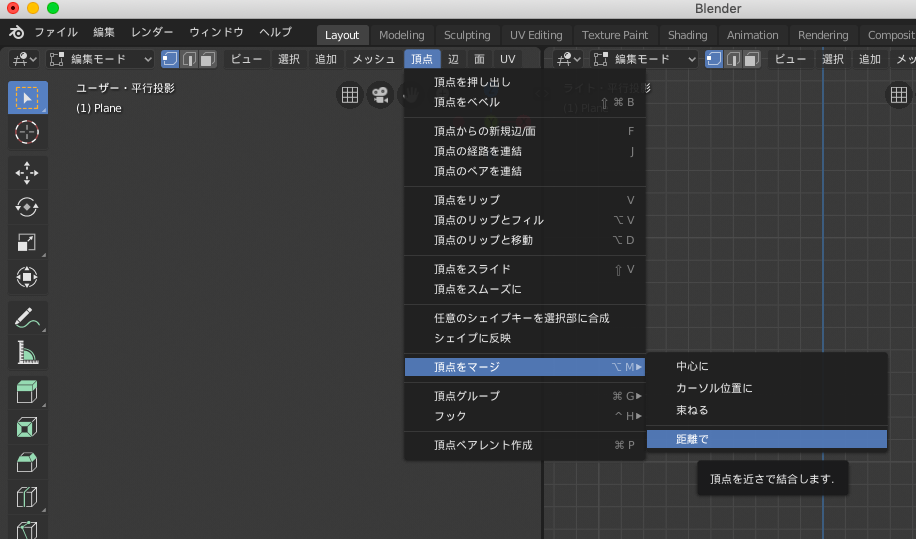Choose カーソル位置に merge option
The width and height of the screenshot is (916, 539).
coord(766,388)
